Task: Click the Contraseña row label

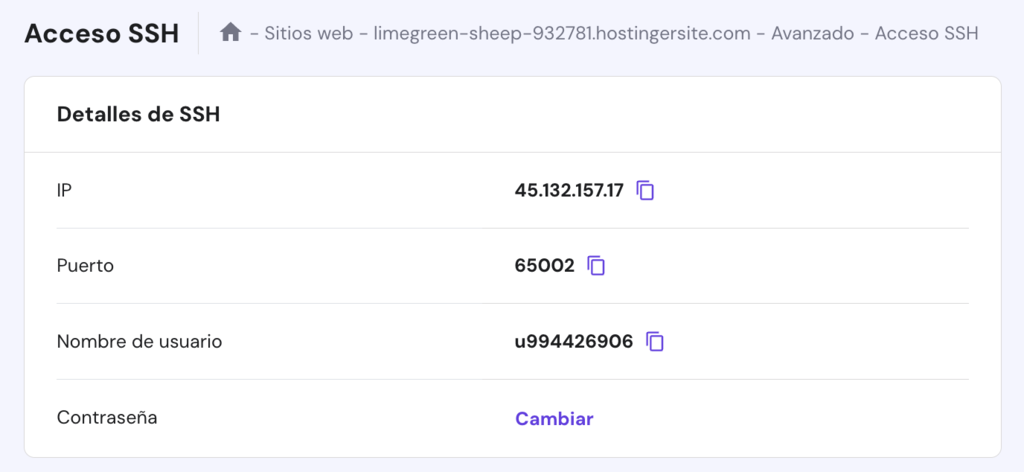Action: coord(107,418)
